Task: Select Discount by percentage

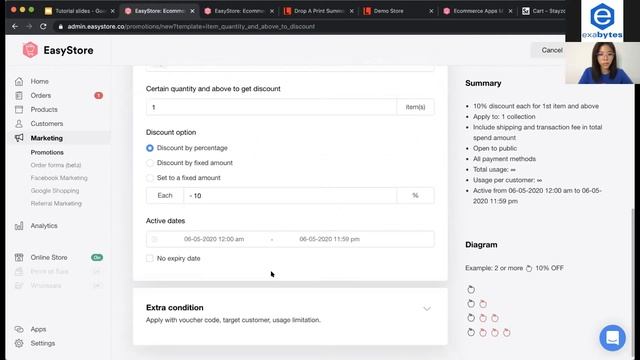Action: [150, 148]
